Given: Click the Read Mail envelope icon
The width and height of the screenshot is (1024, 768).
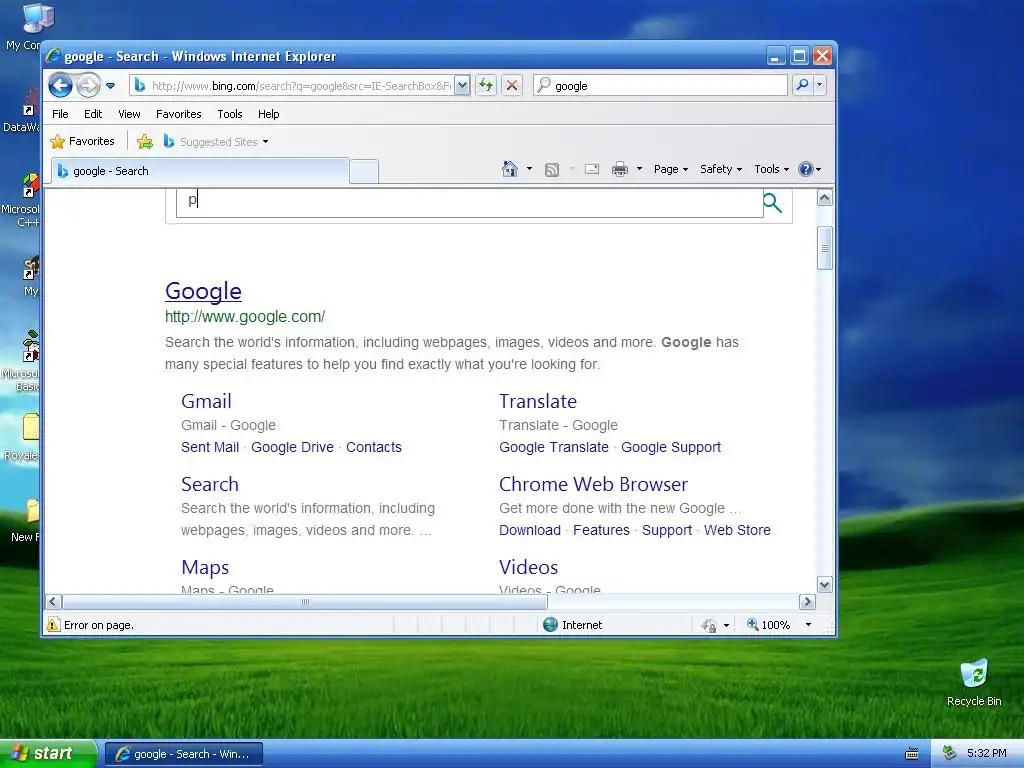Looking at the screenshot, I should (592, 169).
